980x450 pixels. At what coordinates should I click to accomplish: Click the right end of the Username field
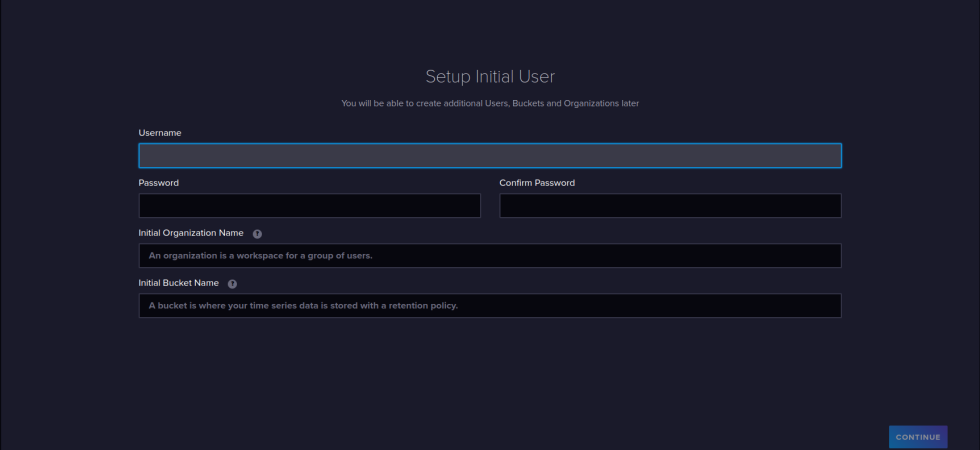click(820, 156)
